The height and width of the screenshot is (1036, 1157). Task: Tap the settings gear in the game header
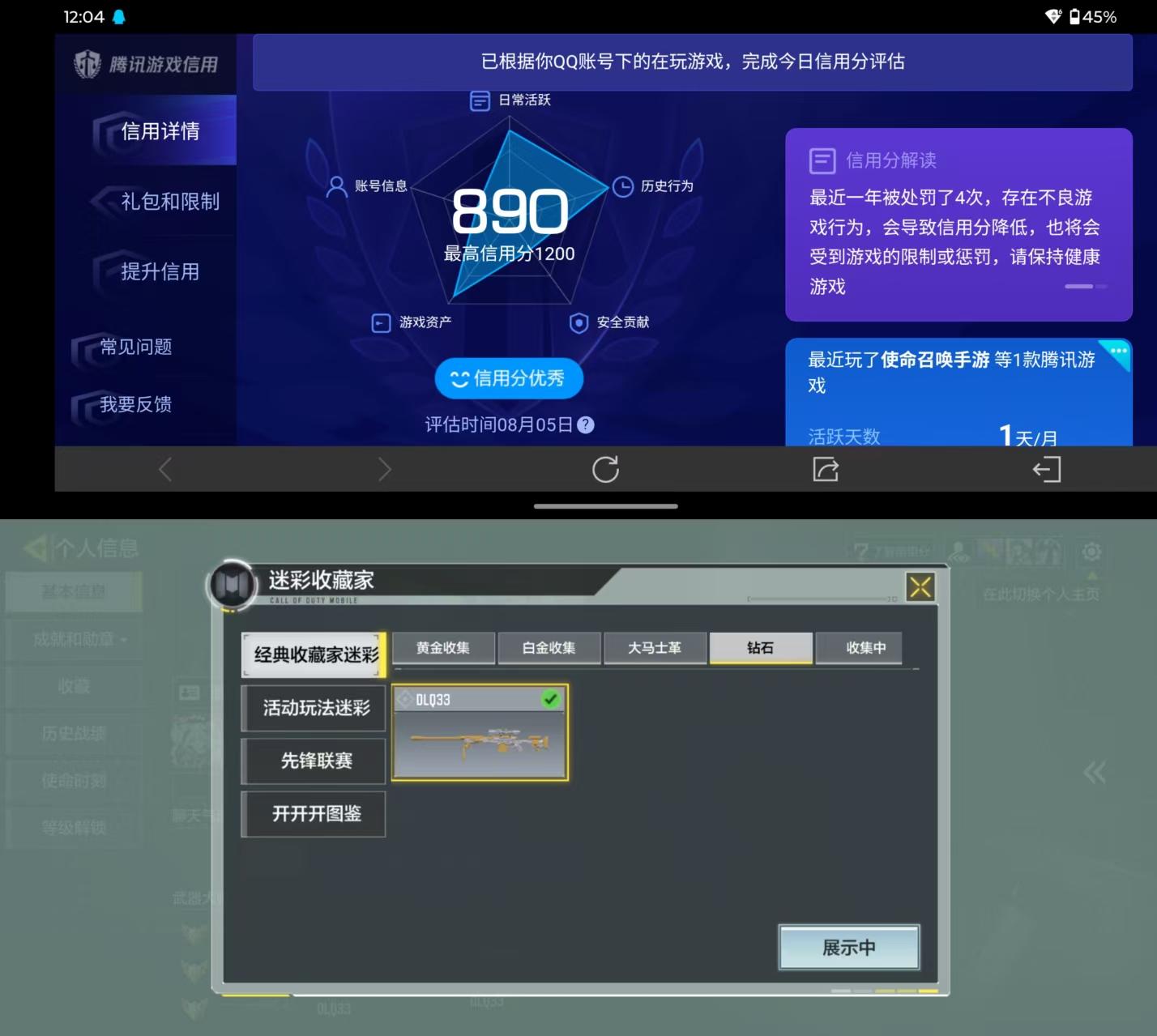[1091, 552]
